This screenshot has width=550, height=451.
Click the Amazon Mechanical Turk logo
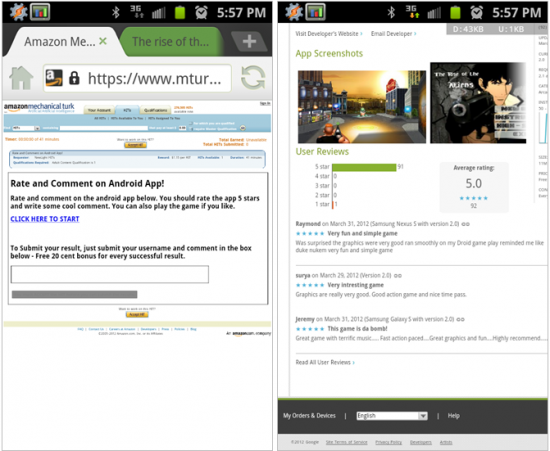39,107
